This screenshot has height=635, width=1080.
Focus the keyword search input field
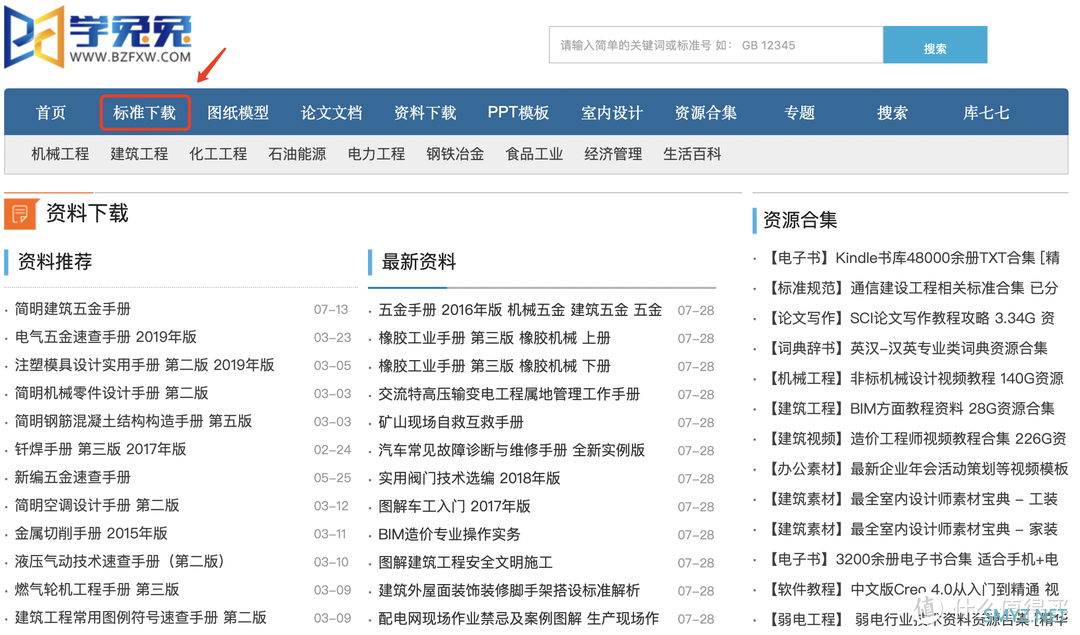coord(716,45)
